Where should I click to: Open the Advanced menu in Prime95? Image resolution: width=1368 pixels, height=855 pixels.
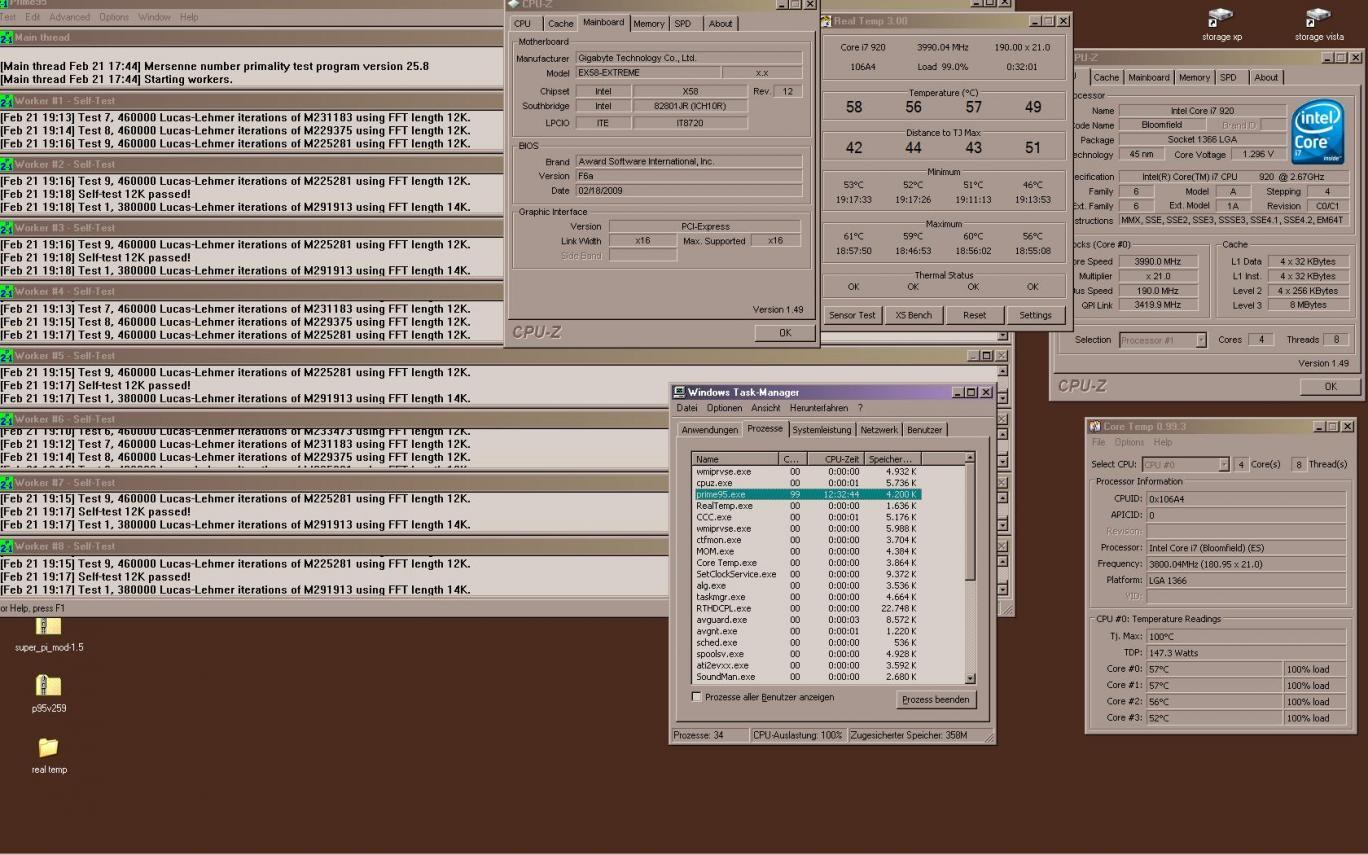(69, 17)
